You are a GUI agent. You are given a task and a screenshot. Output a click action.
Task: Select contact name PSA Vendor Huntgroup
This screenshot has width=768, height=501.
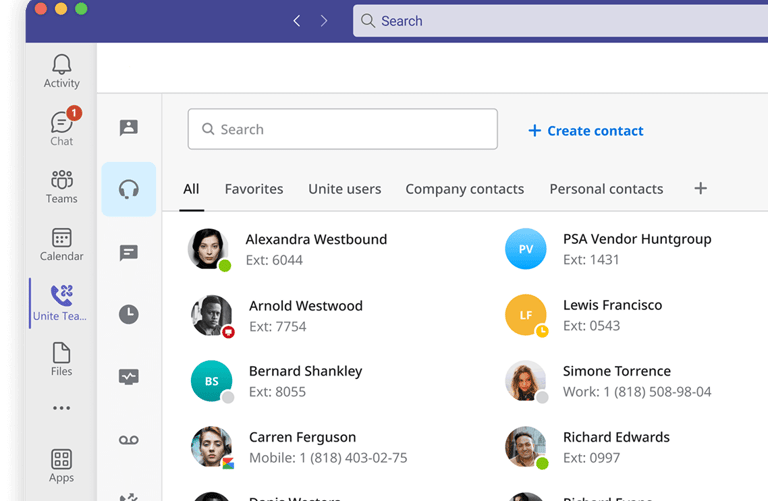click(637, 239)
